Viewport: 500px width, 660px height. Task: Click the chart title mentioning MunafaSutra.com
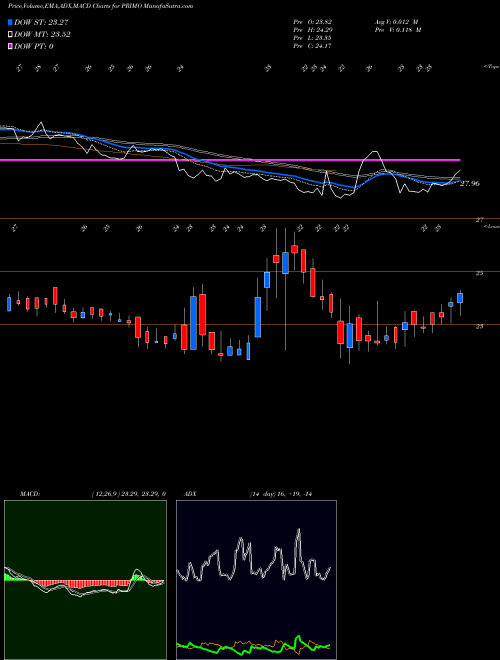coord(101,6)
